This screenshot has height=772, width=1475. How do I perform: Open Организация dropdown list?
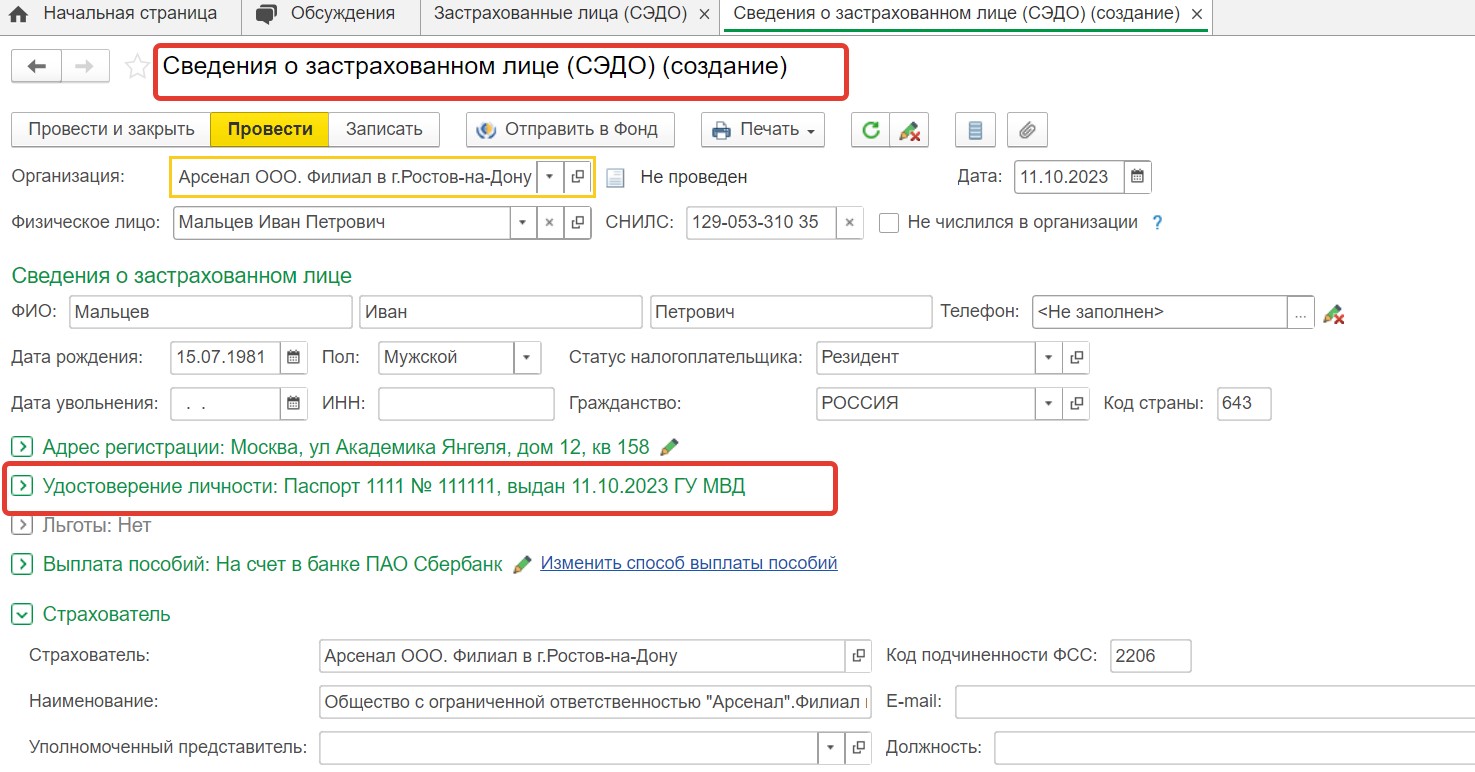(x=549, y=177)
